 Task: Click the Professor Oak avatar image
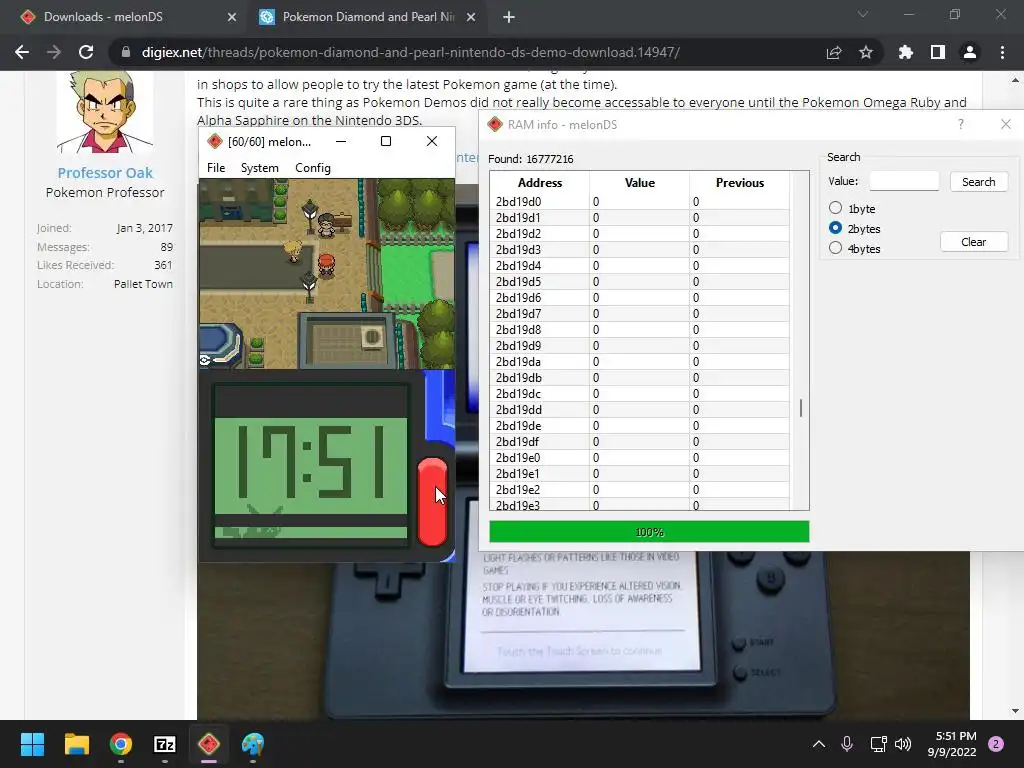(104, 112)
